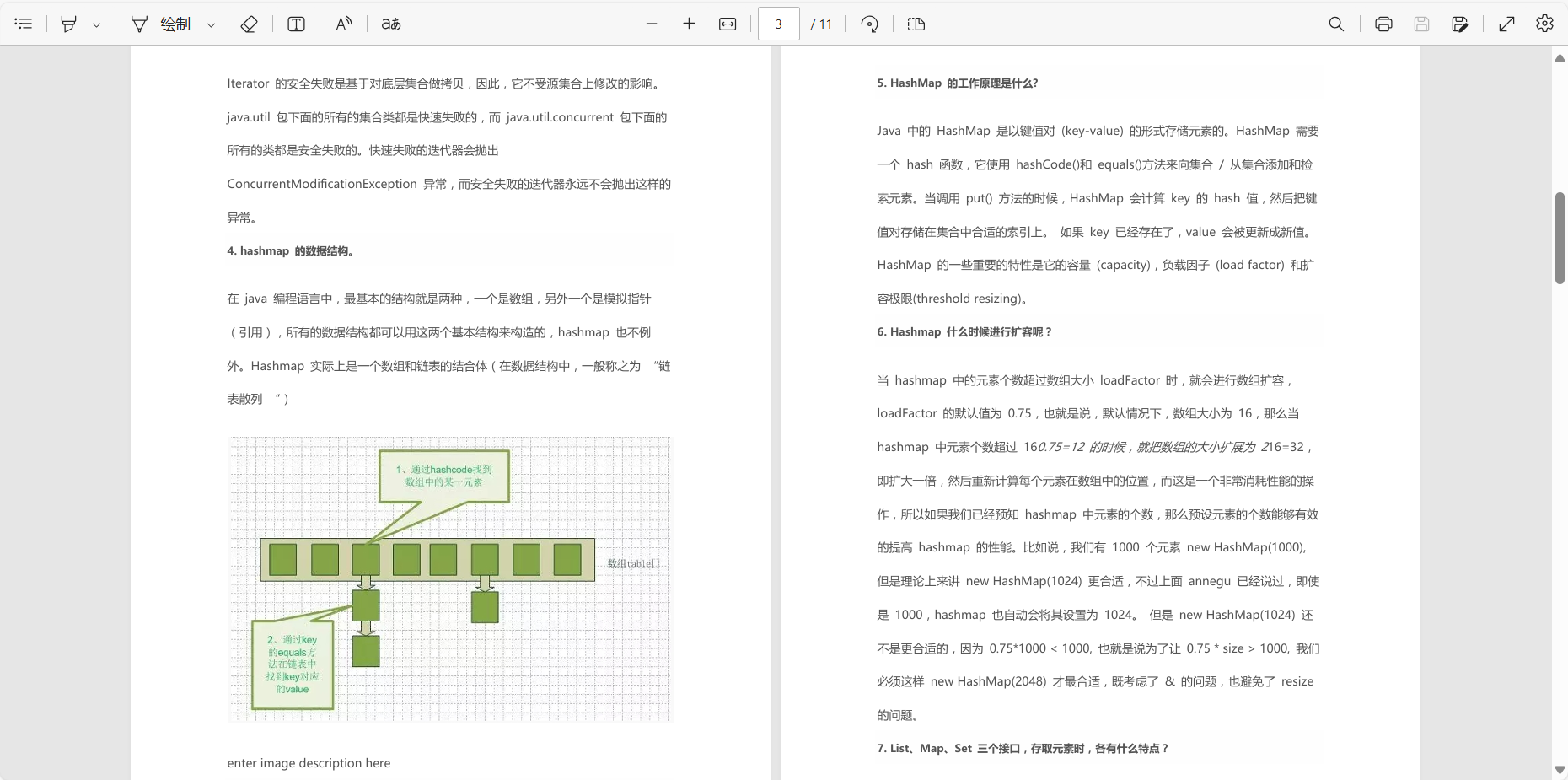Viewport: 1568px width, 780px height.
Task: Add a text box annotation
Action: point(296,24)
